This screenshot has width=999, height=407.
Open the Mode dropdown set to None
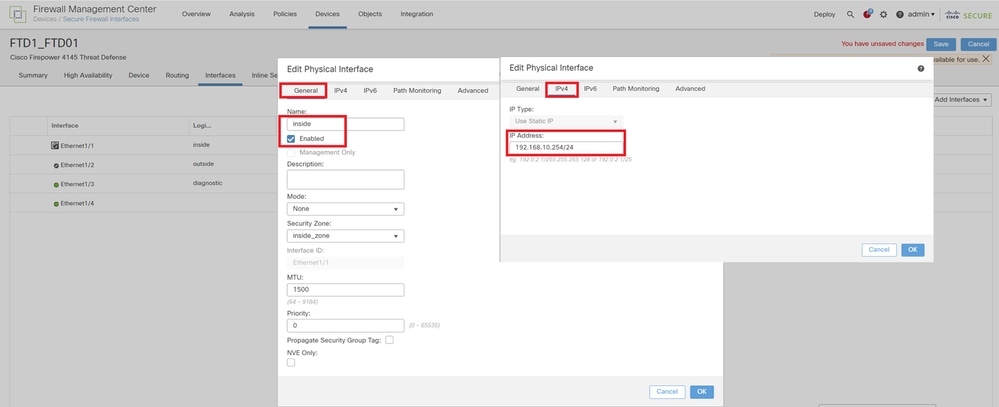click(345, 209)
